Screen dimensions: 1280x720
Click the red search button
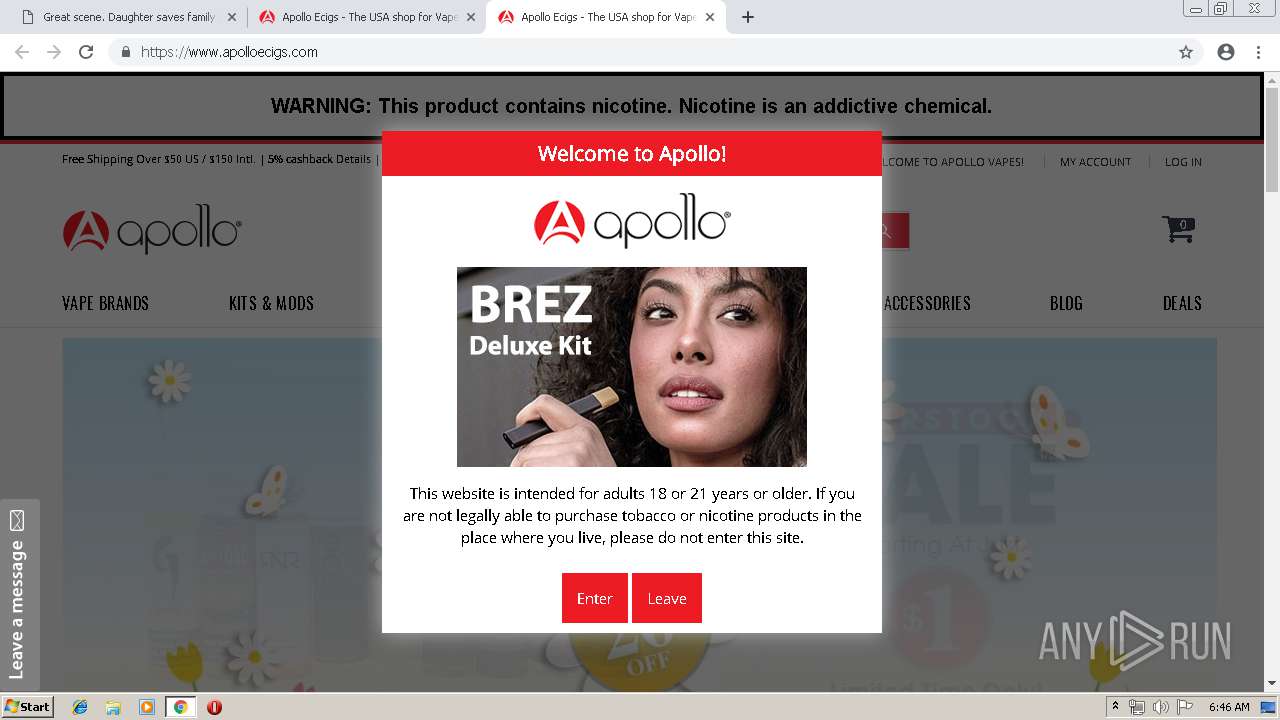tap(895, 231)
